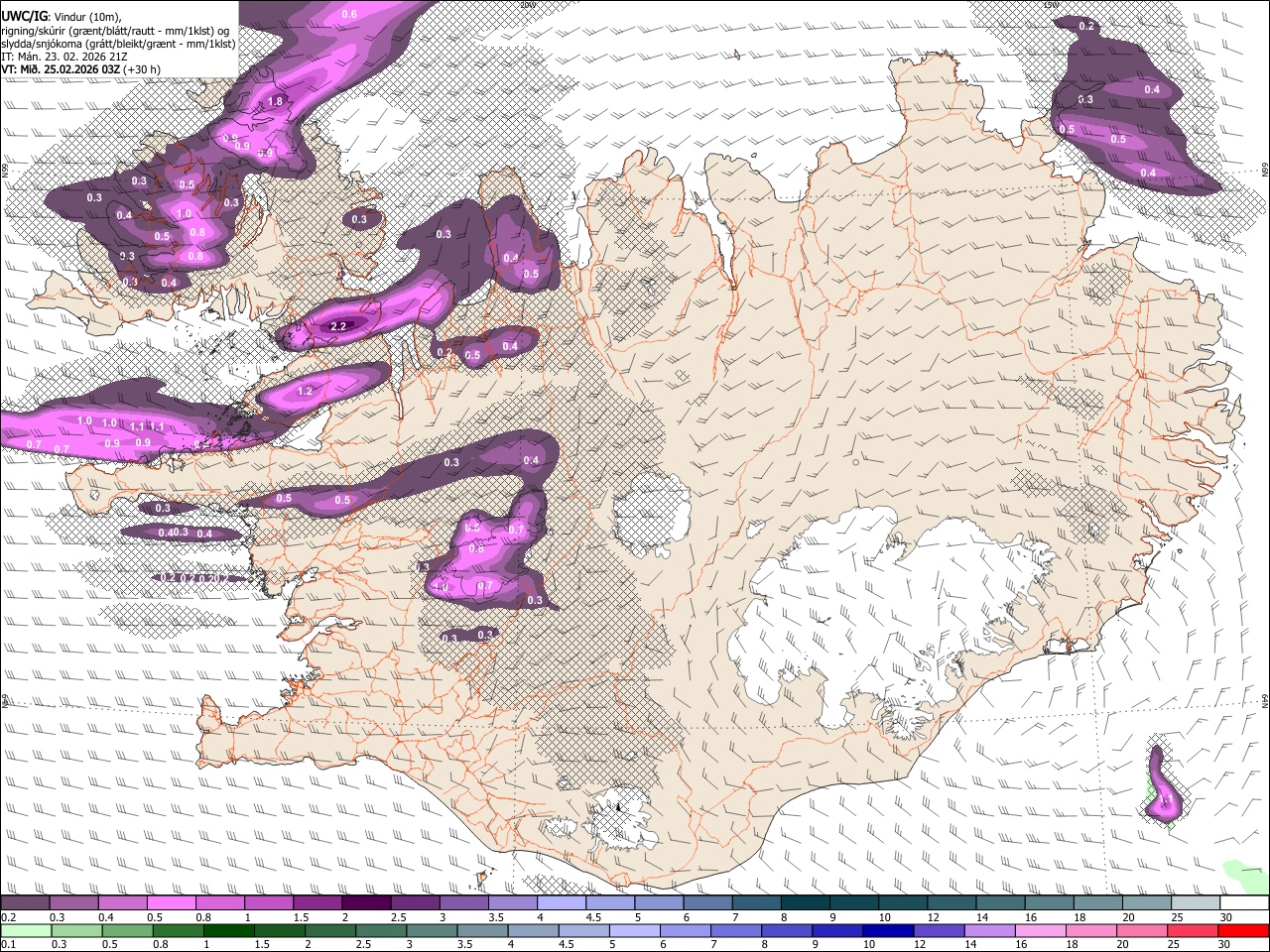Click the '(+30 h)' forecast offset text

[143, 69]
